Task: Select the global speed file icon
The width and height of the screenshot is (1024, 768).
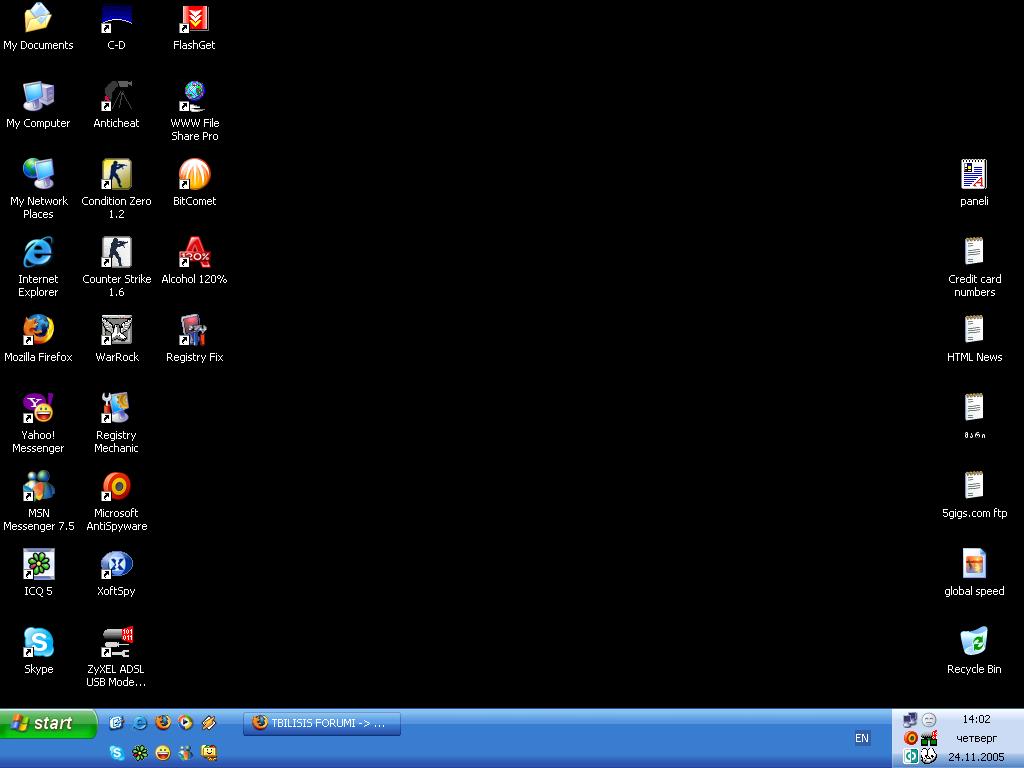Action: click(974, 573)
